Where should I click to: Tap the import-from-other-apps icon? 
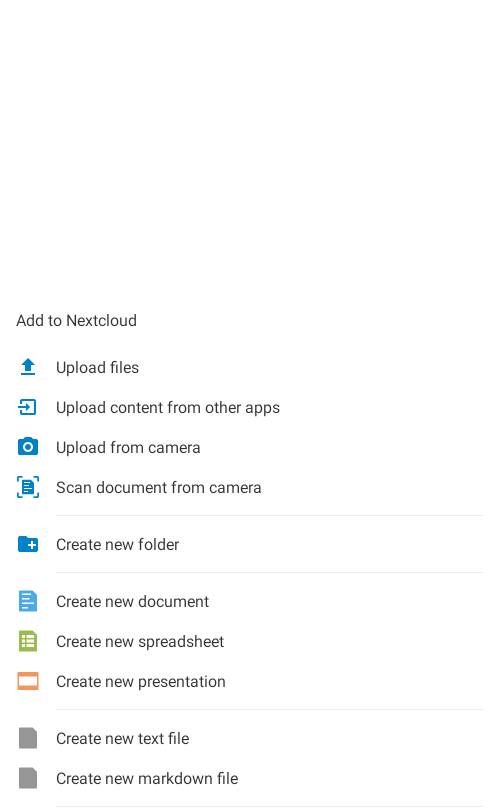(x=27, y=407)
